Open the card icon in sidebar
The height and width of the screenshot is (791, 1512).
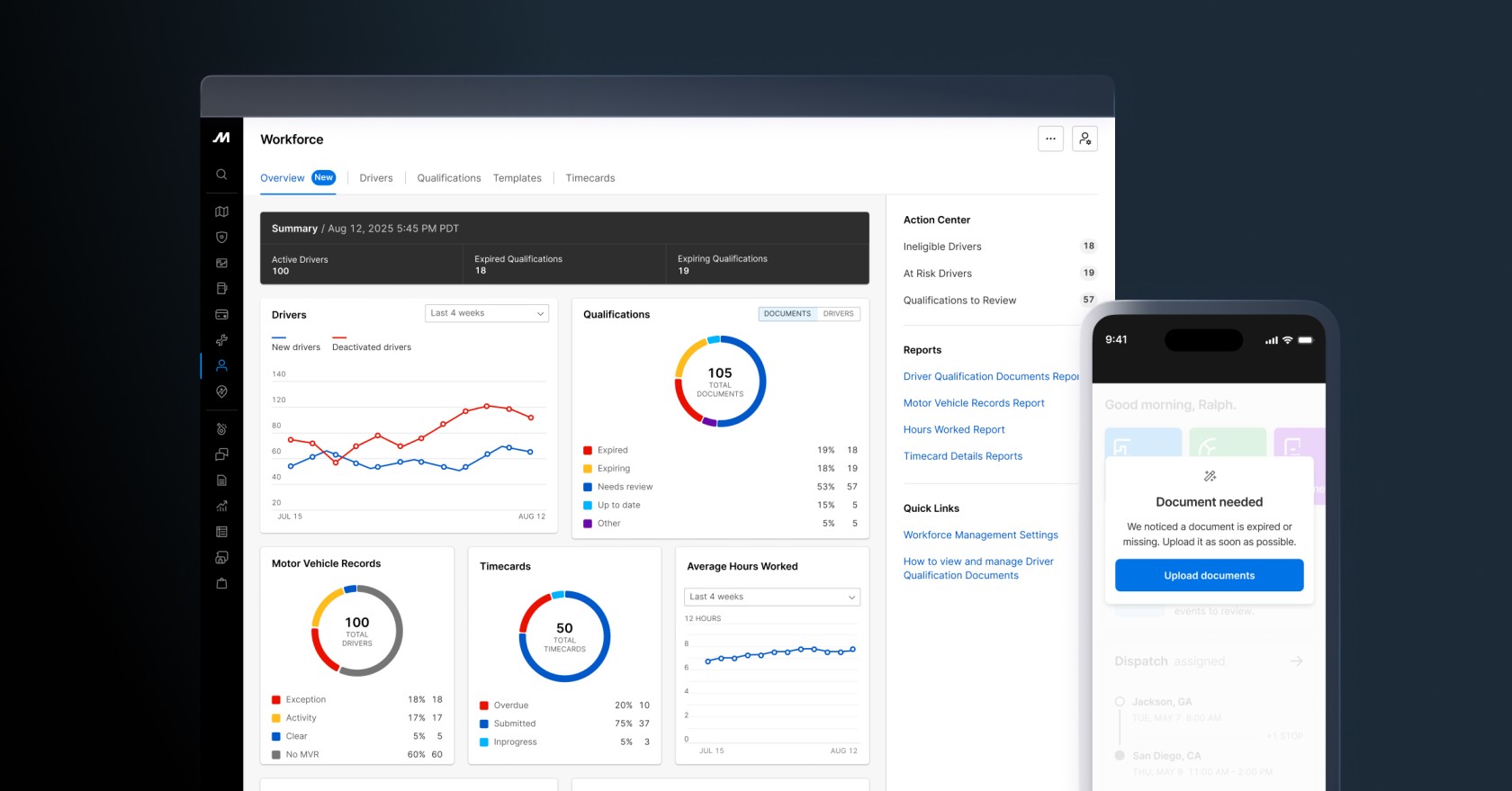(221, 315)
